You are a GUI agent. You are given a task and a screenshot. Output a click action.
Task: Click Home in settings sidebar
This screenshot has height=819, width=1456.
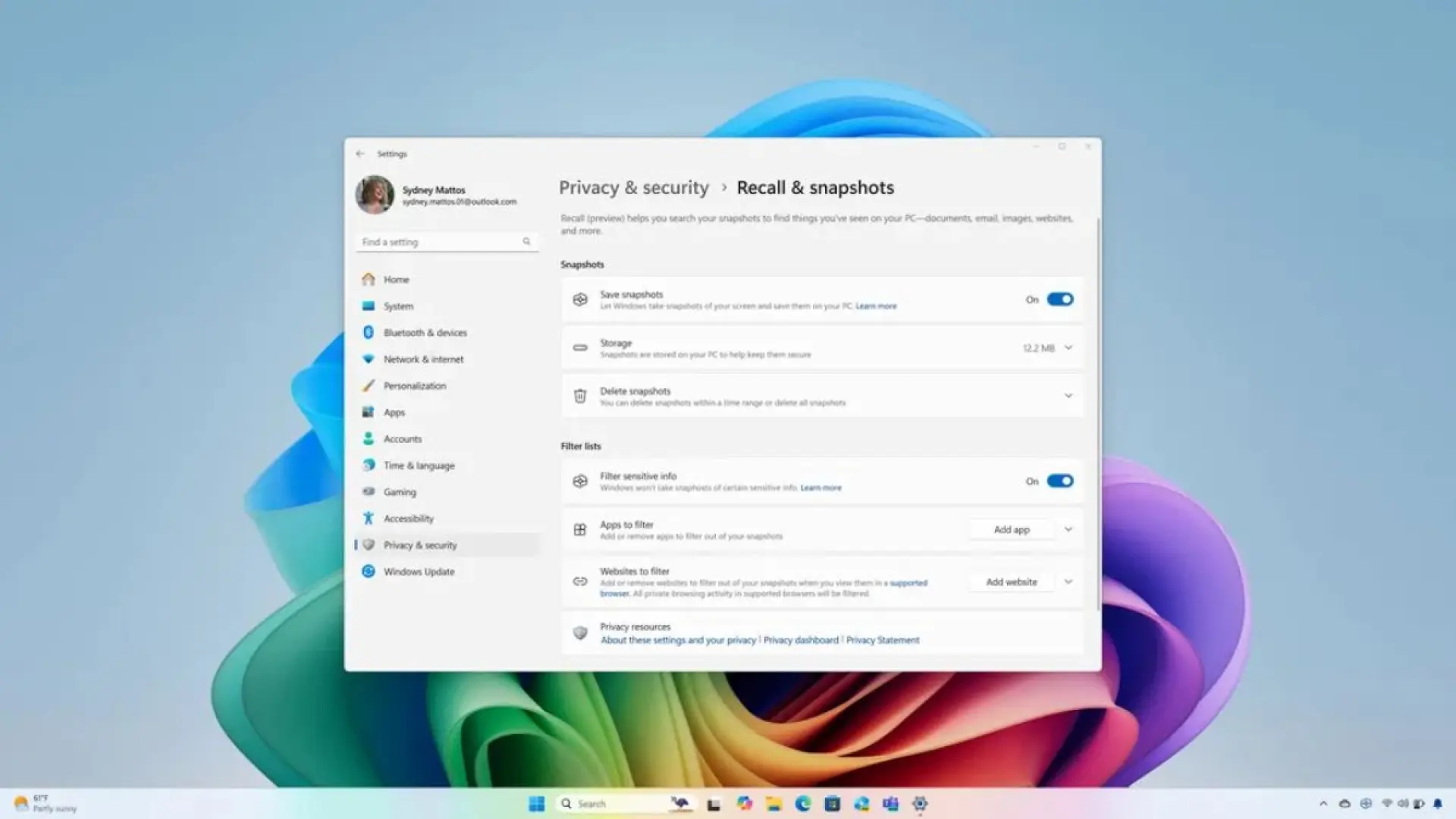(396, 279)
